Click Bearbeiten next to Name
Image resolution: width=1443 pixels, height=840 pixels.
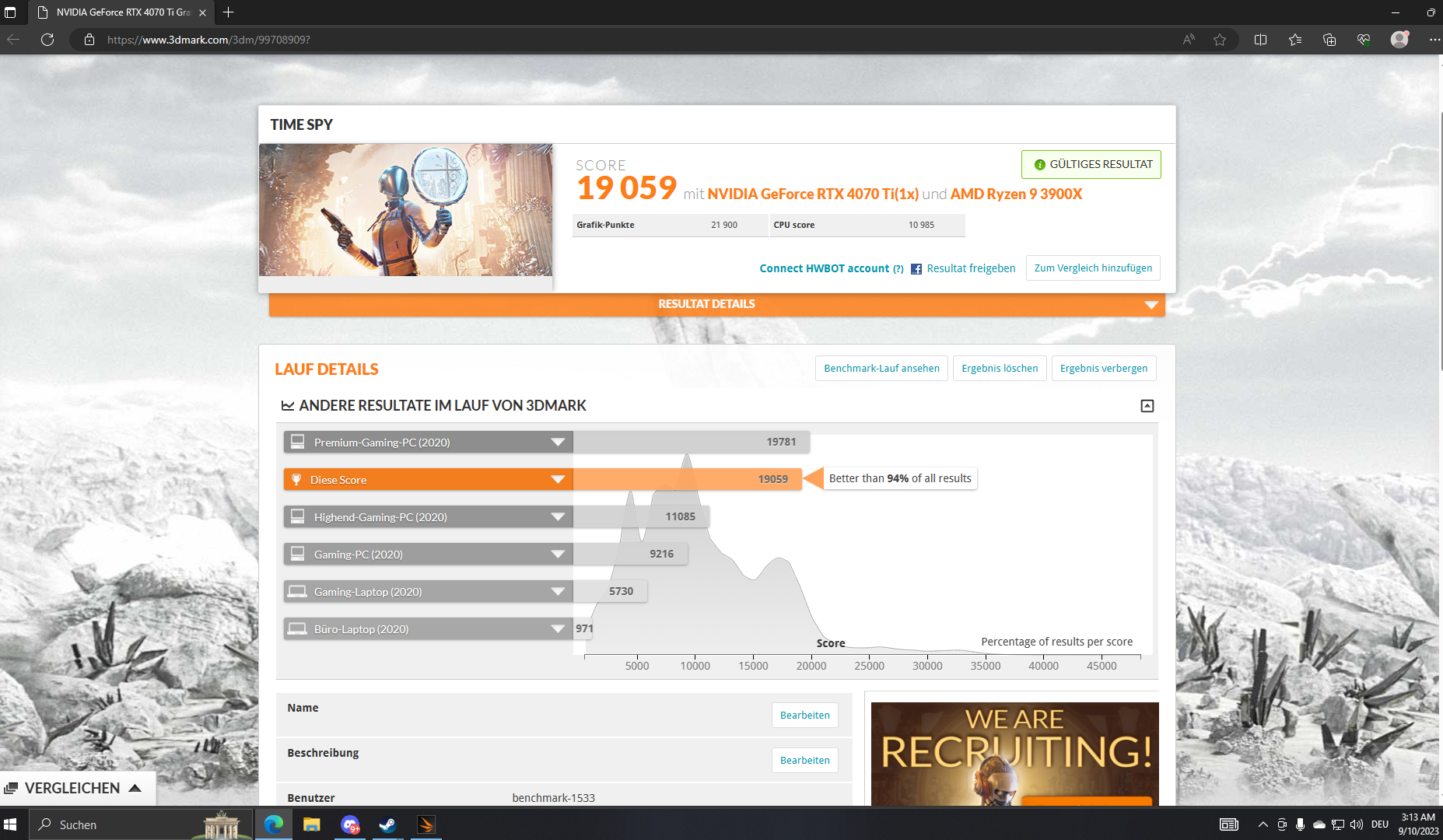click(804, 716)
